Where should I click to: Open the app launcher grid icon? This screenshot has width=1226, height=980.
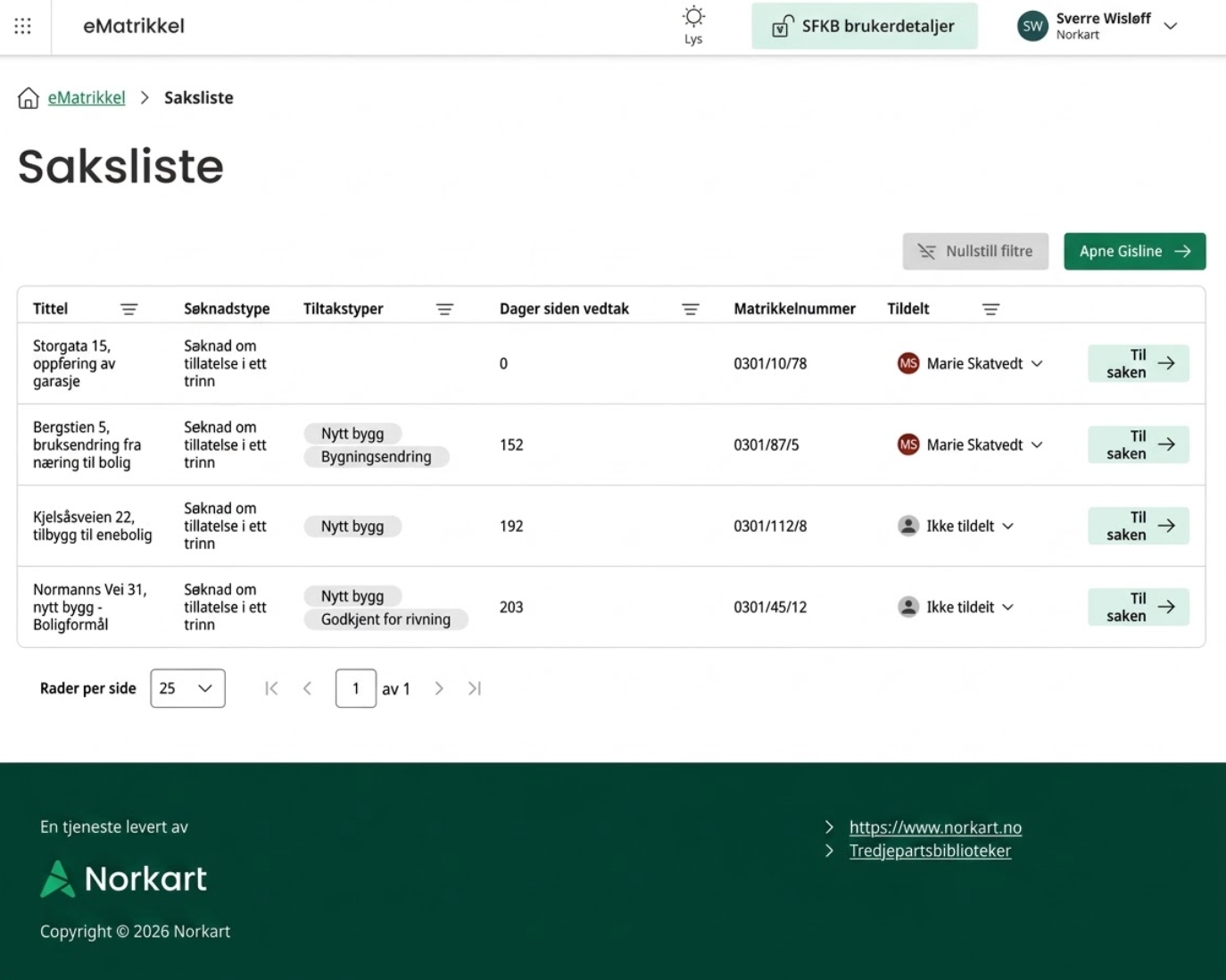point(23,26)
